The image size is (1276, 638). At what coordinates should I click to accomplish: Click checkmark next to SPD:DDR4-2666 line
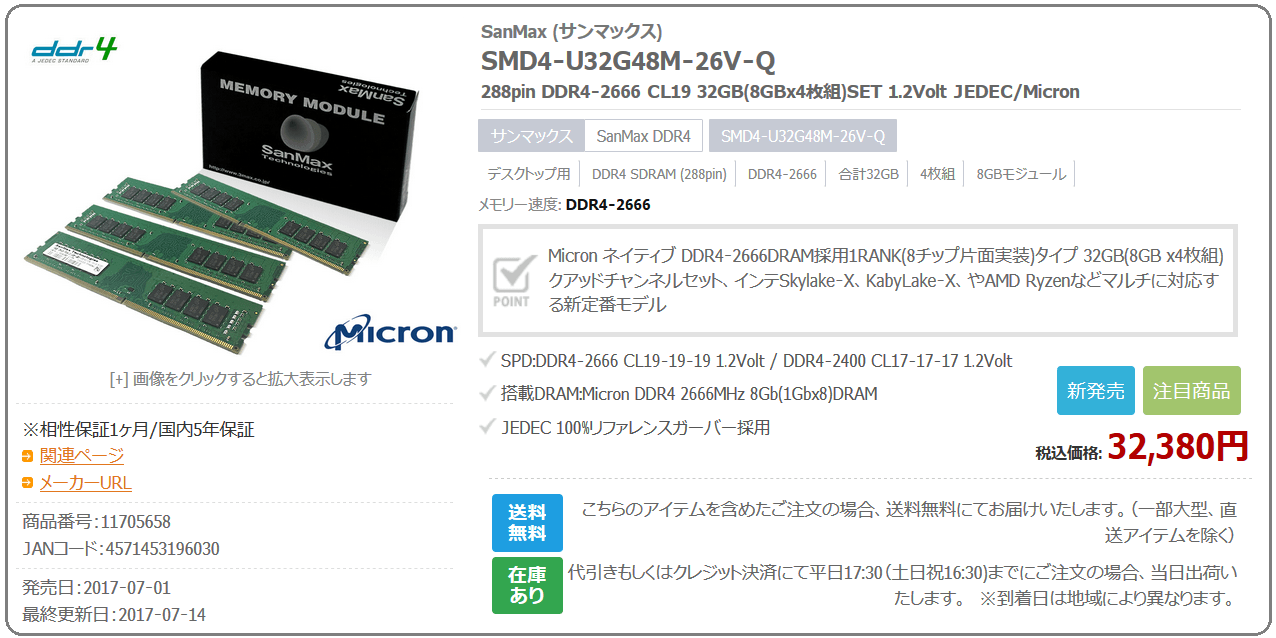pos(487,360)
